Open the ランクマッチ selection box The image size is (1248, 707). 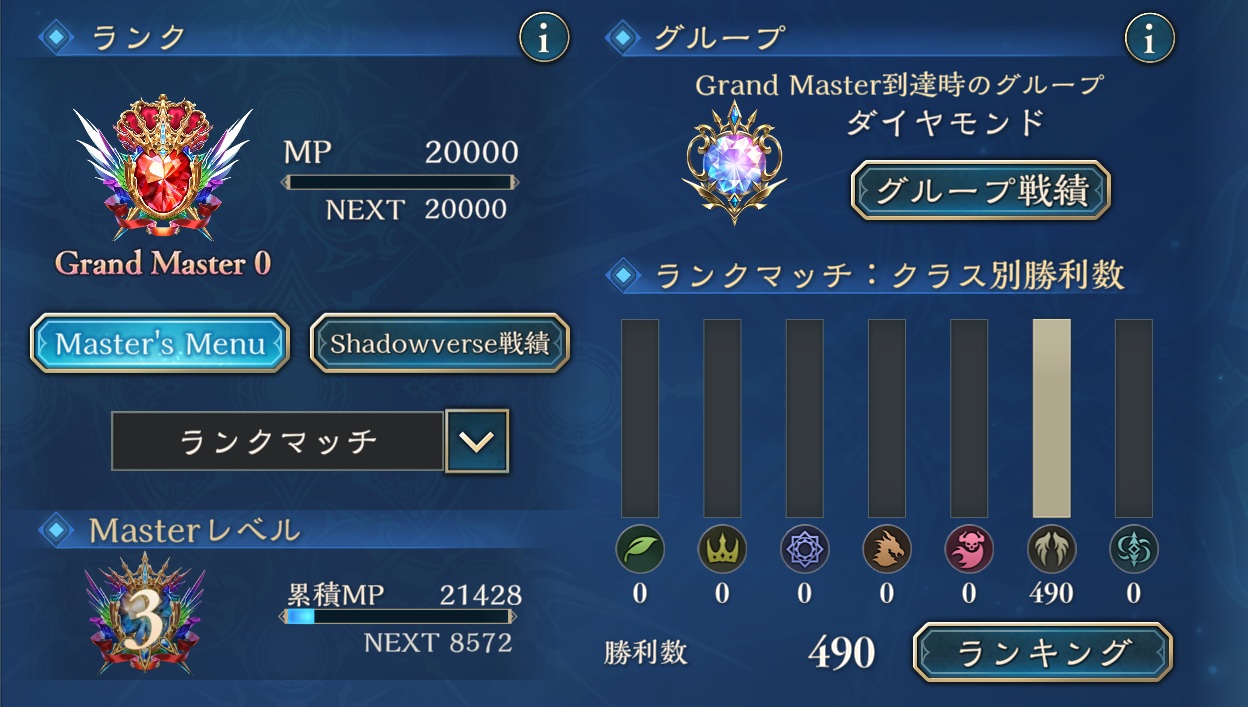[277, 441]
